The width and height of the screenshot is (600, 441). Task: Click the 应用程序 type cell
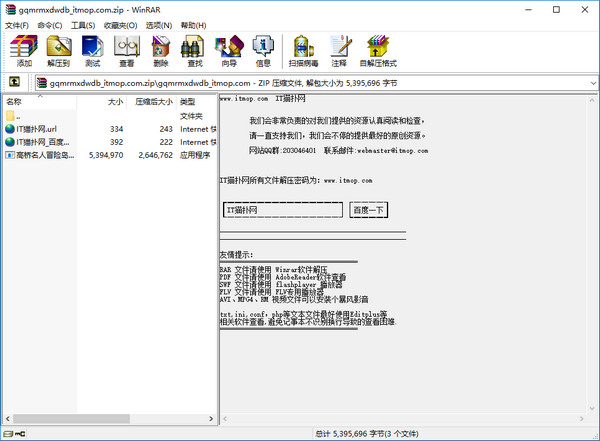click(x=195, y=155)
